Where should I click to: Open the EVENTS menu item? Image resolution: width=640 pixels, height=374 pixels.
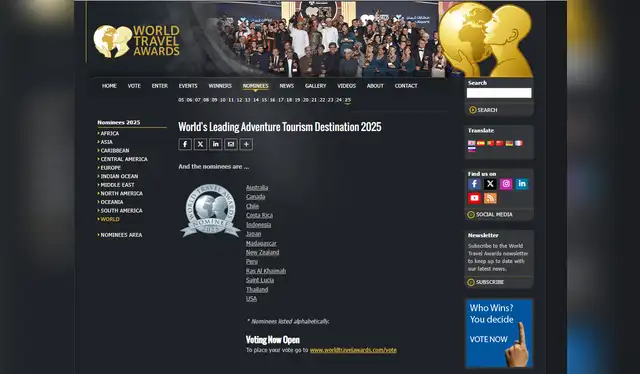coord(188,86)
